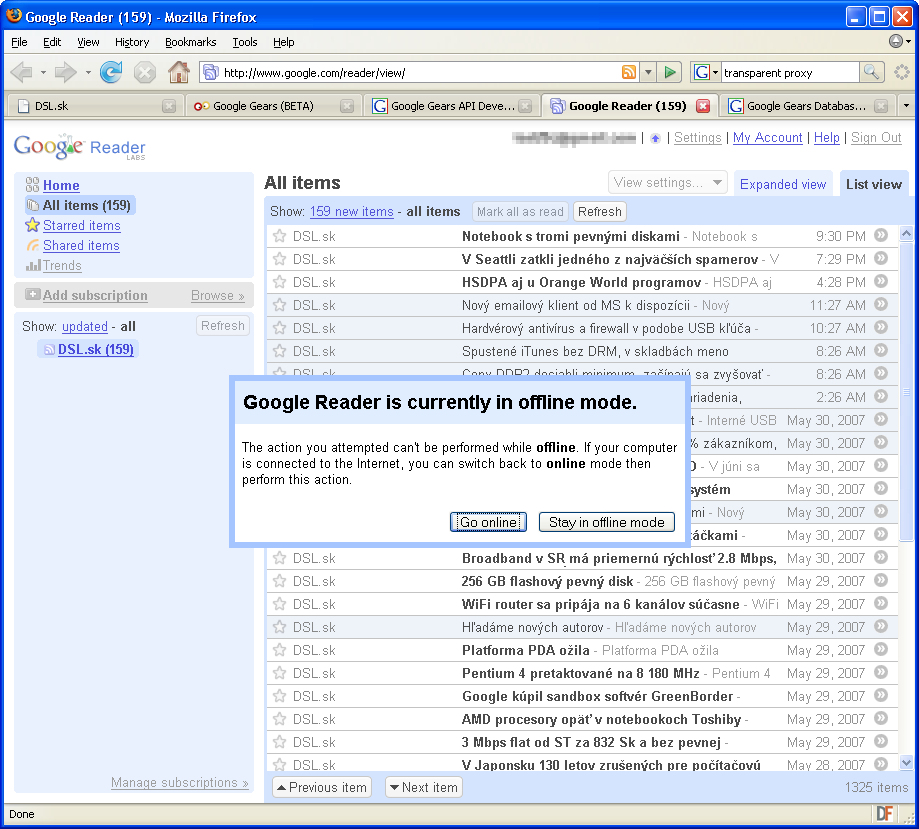Open Starred items in sidebar
Viewport: 919px width, 829px height.
[81, 226]
